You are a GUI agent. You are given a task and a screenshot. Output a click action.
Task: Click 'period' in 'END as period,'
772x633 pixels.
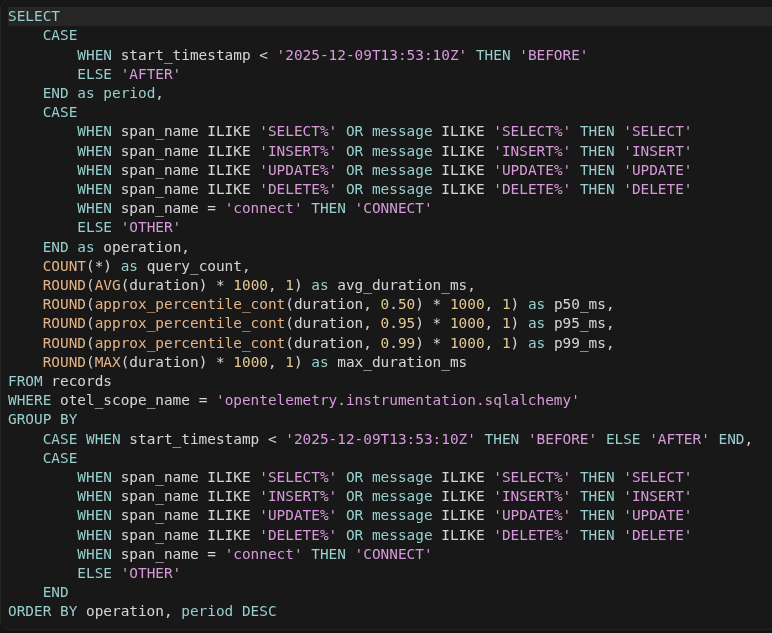pos(129,94)
